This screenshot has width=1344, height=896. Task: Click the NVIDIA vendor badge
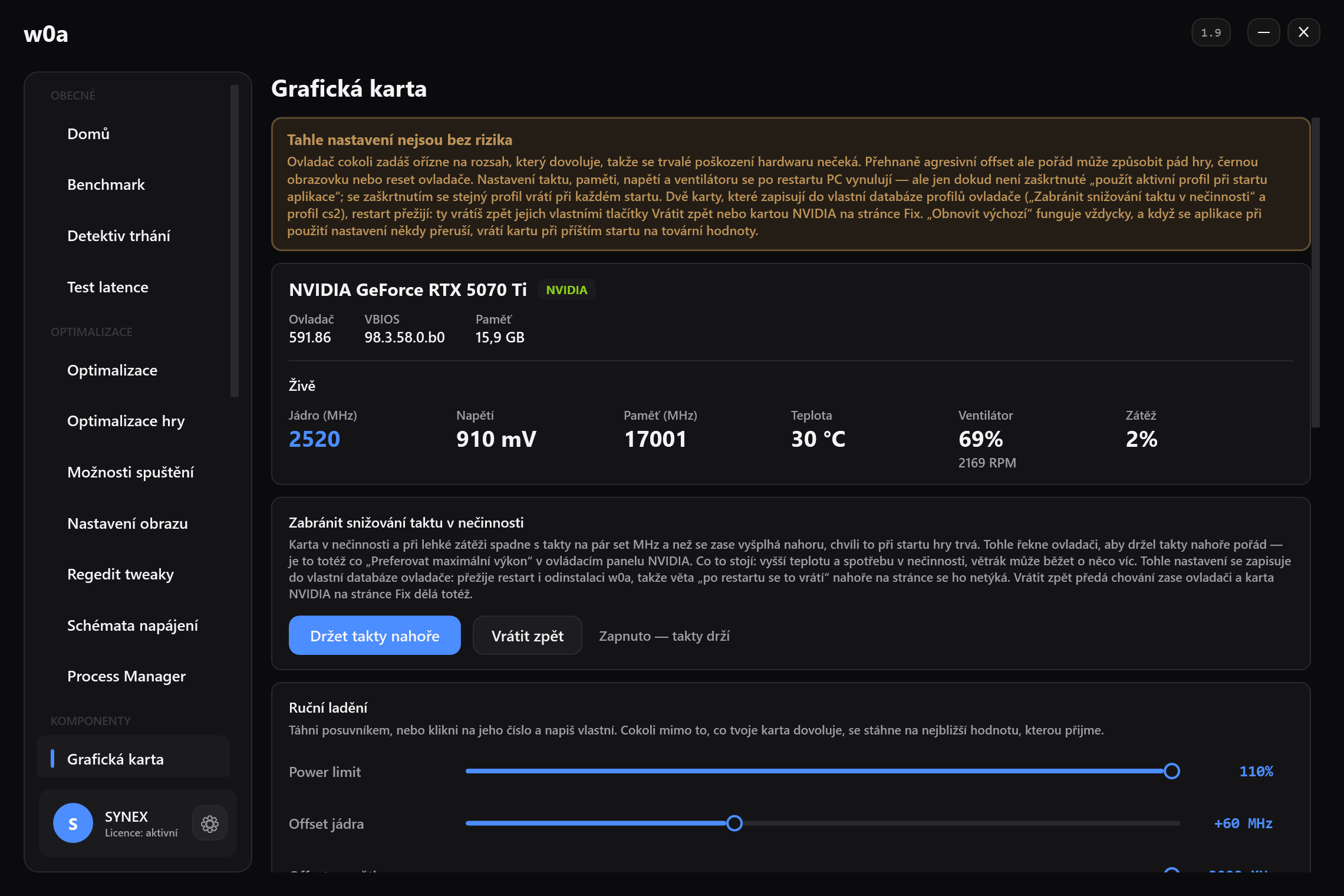566,290
